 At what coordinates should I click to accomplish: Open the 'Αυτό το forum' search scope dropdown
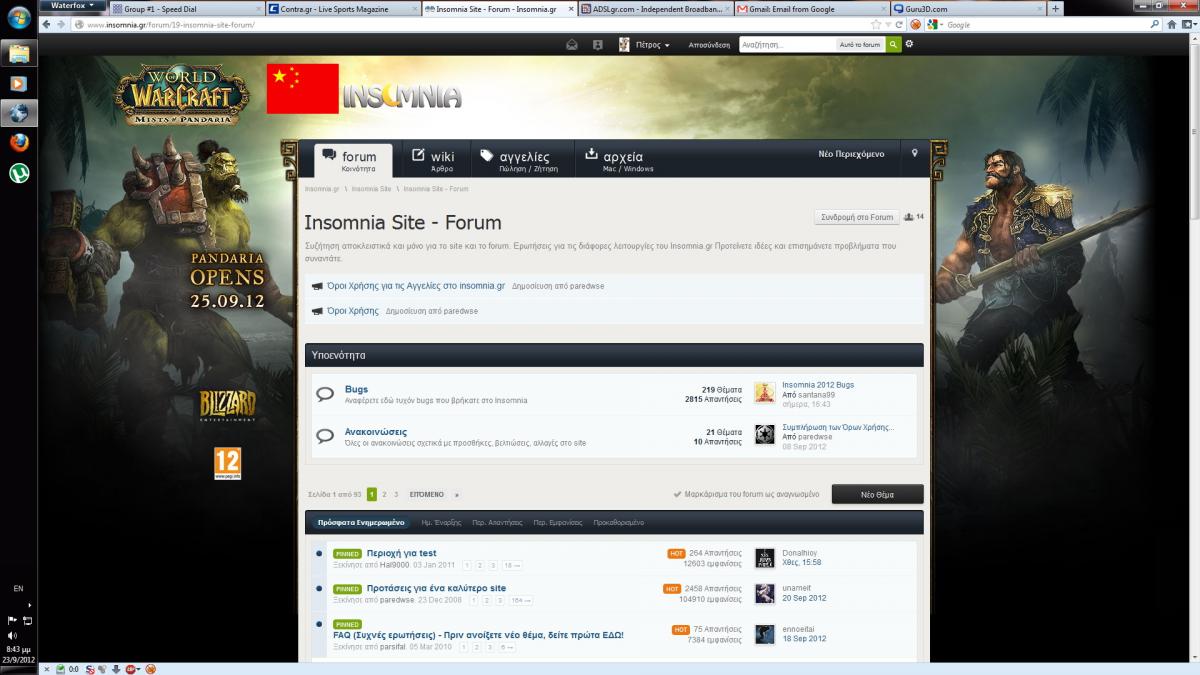[x=859, y=45]
